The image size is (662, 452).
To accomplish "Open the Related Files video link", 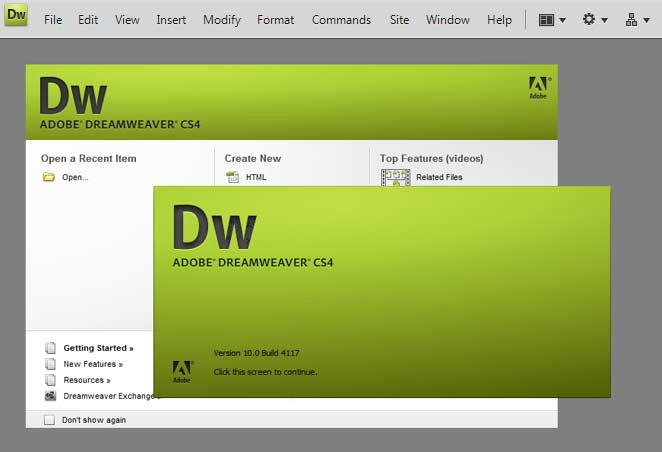I will (439, 177).
